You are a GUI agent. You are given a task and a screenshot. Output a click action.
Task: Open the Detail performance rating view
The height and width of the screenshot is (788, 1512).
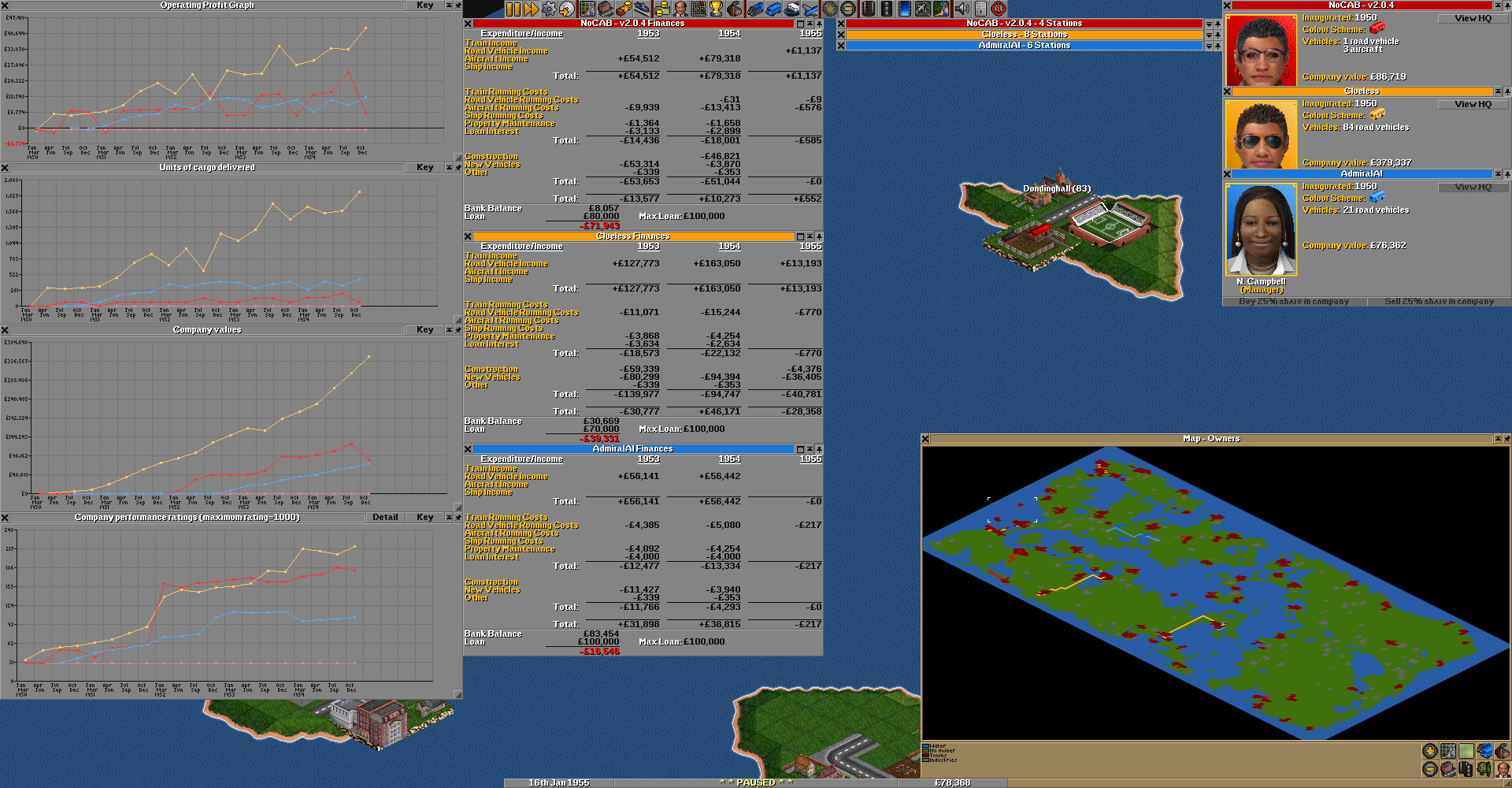pos(385,517)
